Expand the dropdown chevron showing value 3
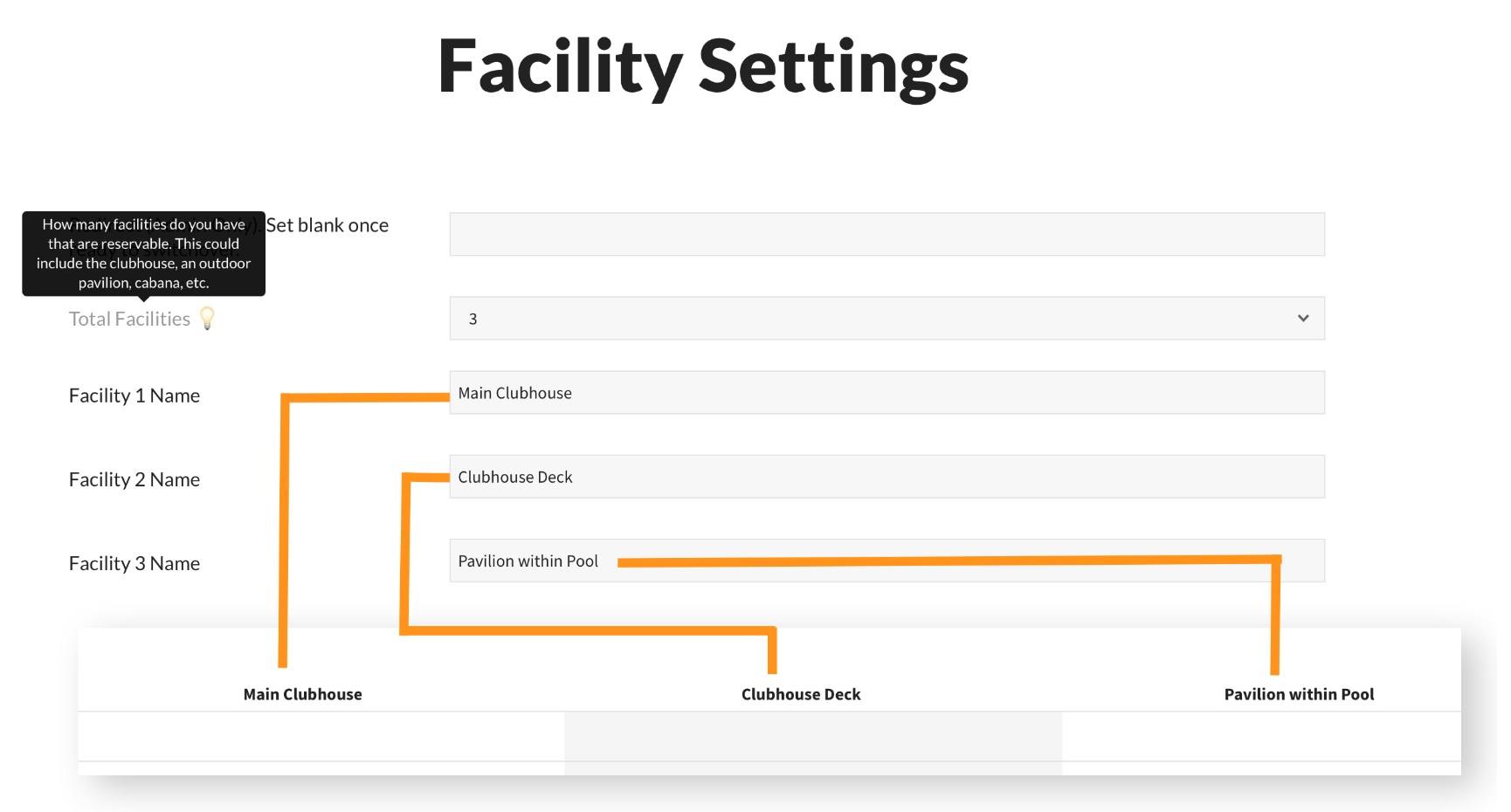1511x812 pixels. [1302, 318]
